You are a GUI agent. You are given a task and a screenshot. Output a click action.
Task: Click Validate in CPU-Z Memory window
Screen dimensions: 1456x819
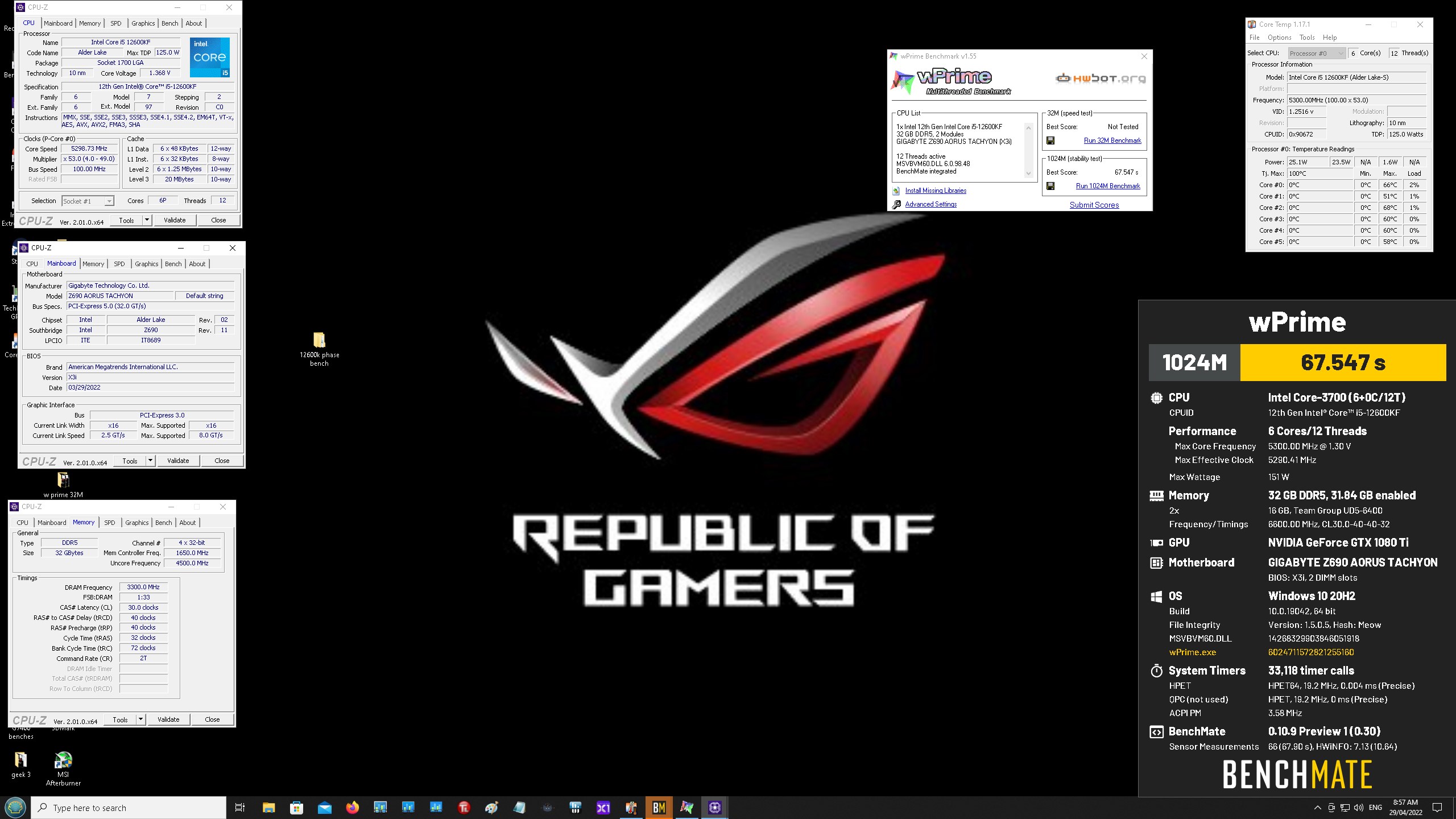point(168,719)
